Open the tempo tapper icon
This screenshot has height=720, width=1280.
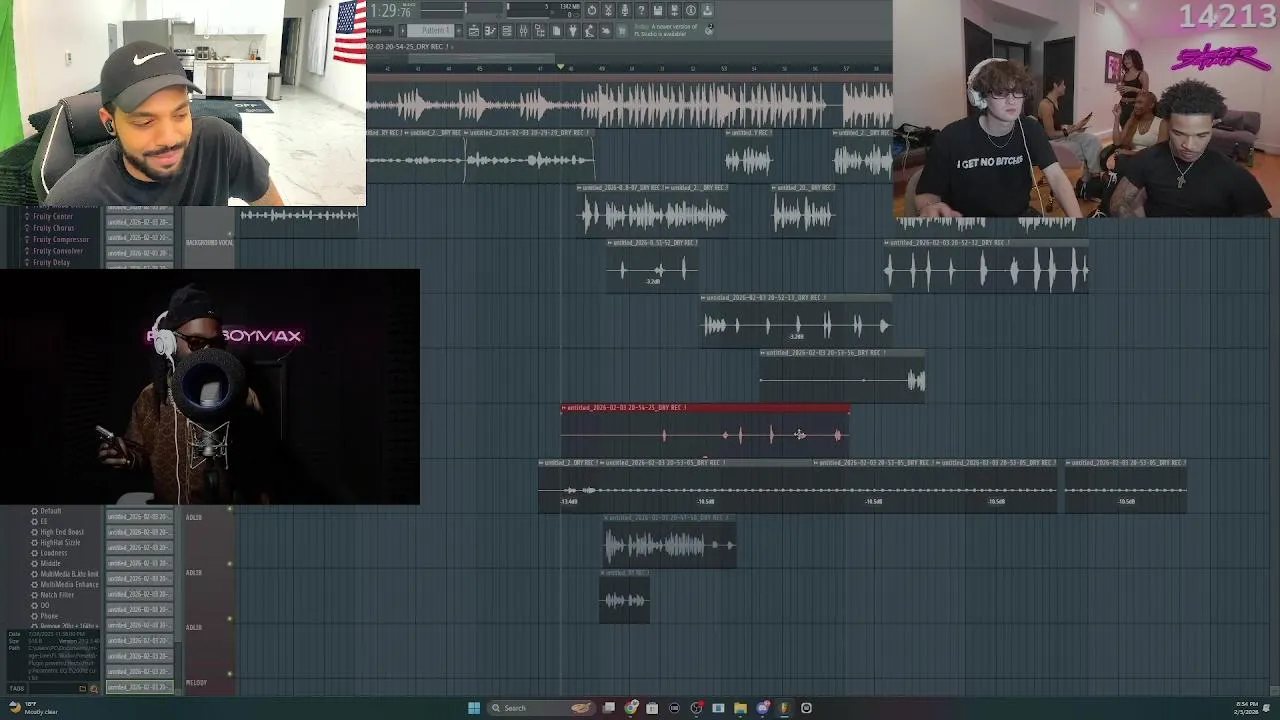(589, 31)
